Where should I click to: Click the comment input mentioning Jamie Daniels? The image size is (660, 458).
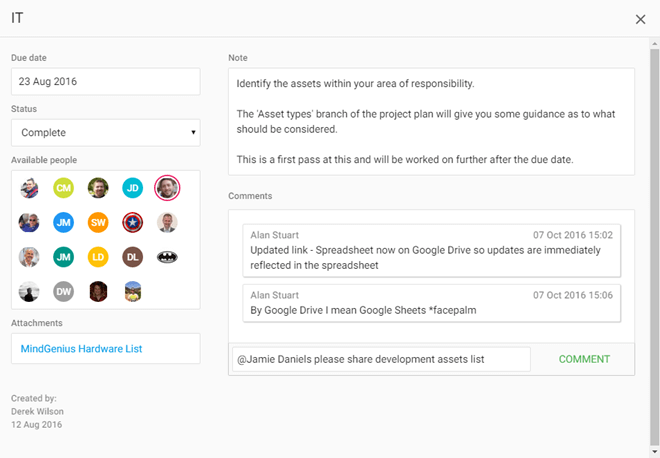coord(381,359)
